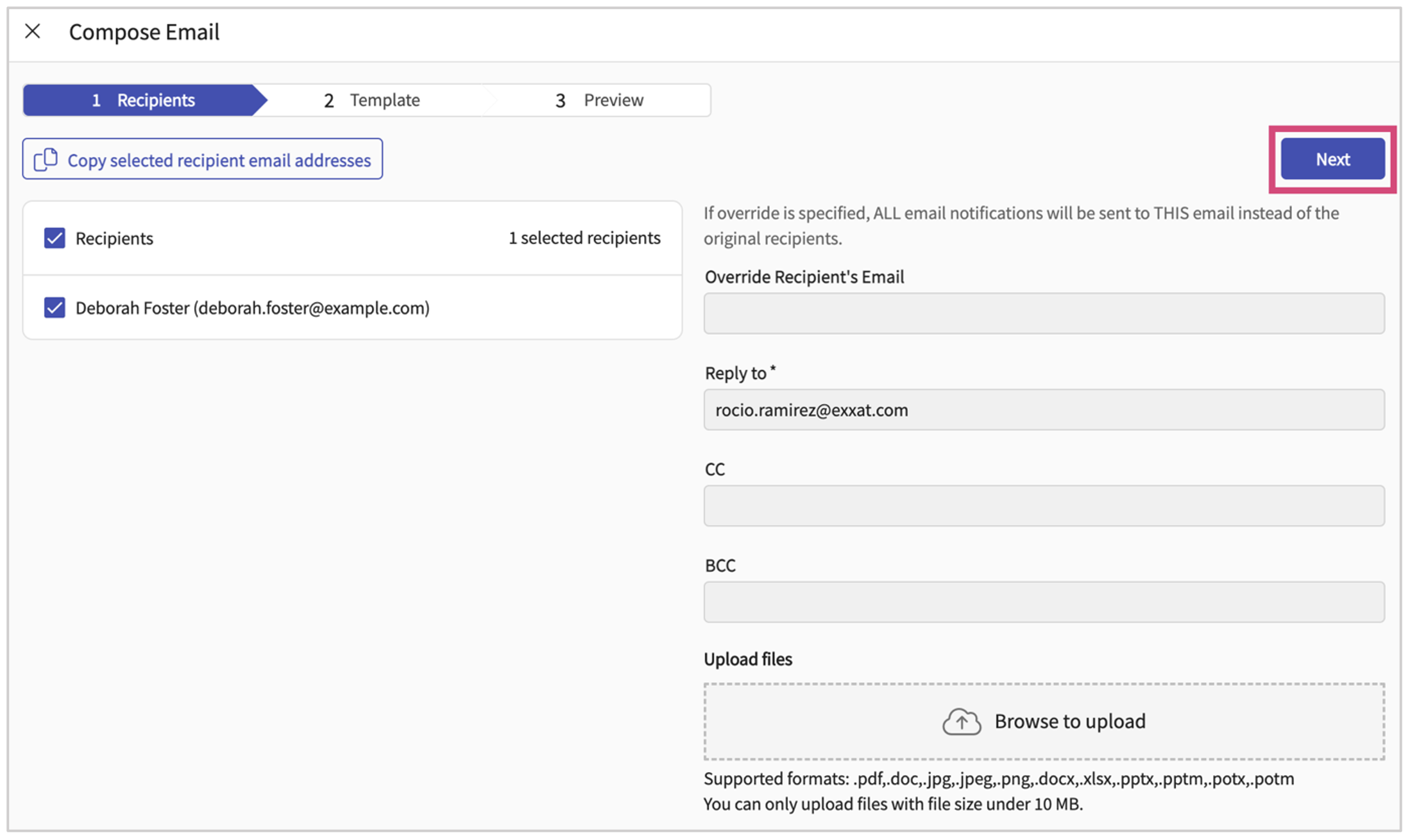
Task: Focus the Reply to email field
Action: pyautogui.click(x=1043, y=410)
